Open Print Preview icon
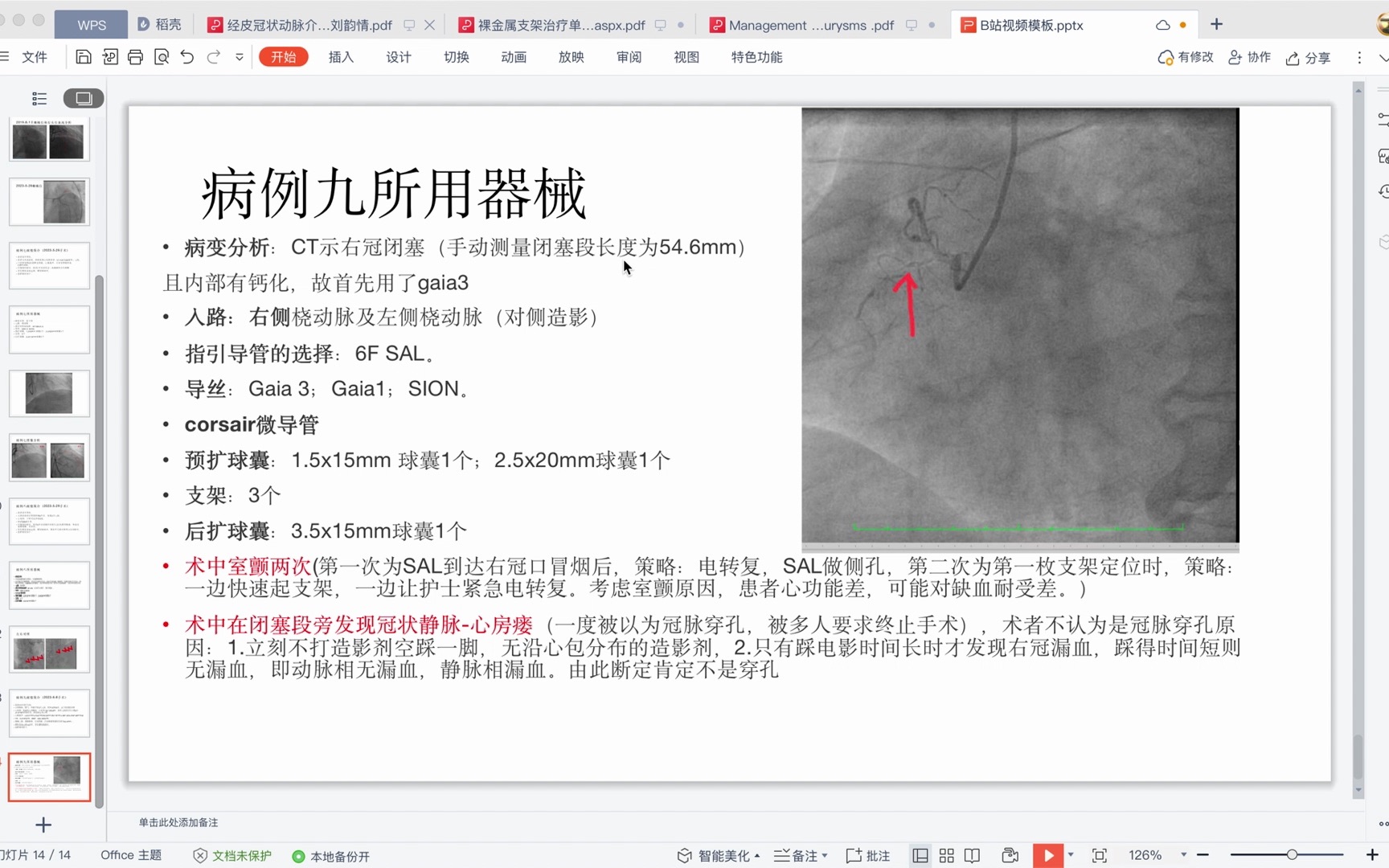 [x=162, y=57]
